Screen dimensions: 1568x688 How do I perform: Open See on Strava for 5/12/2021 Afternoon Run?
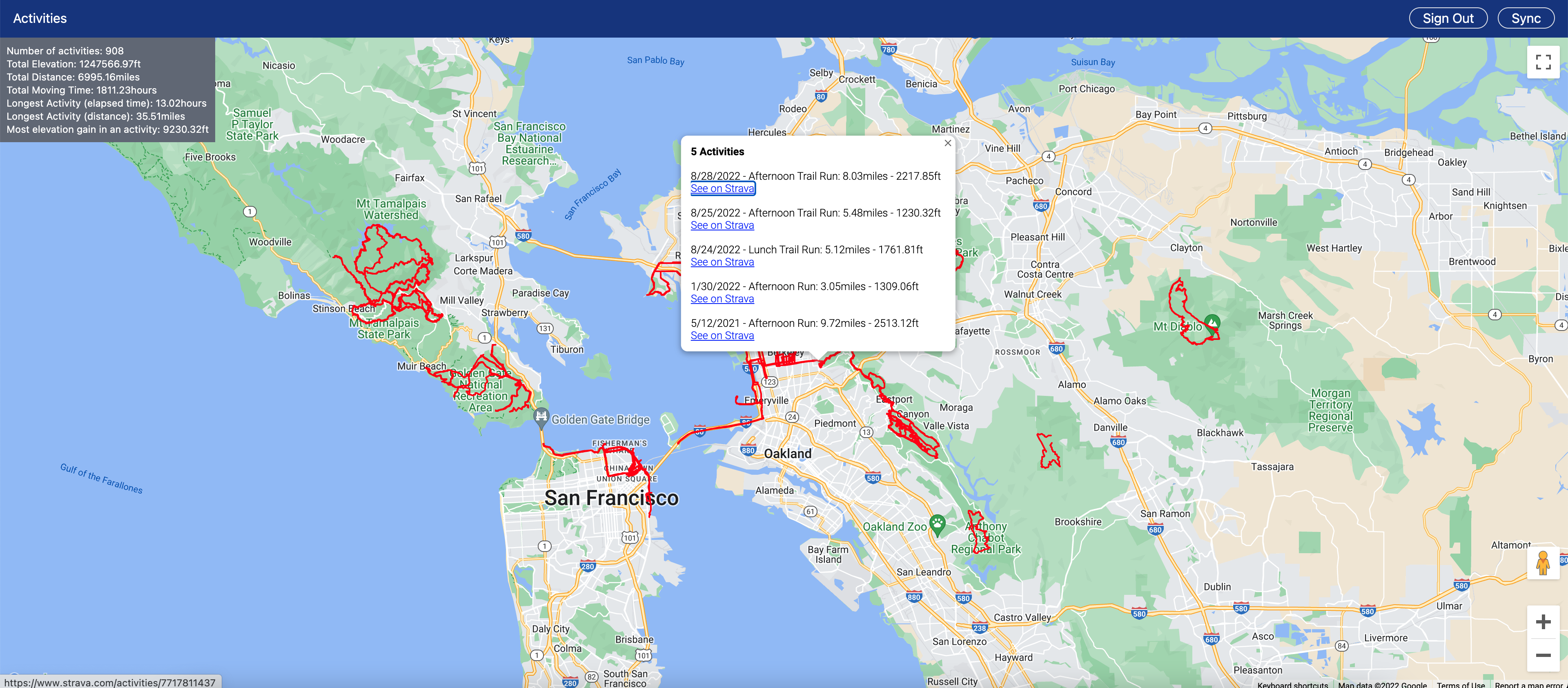coord(722,335)
